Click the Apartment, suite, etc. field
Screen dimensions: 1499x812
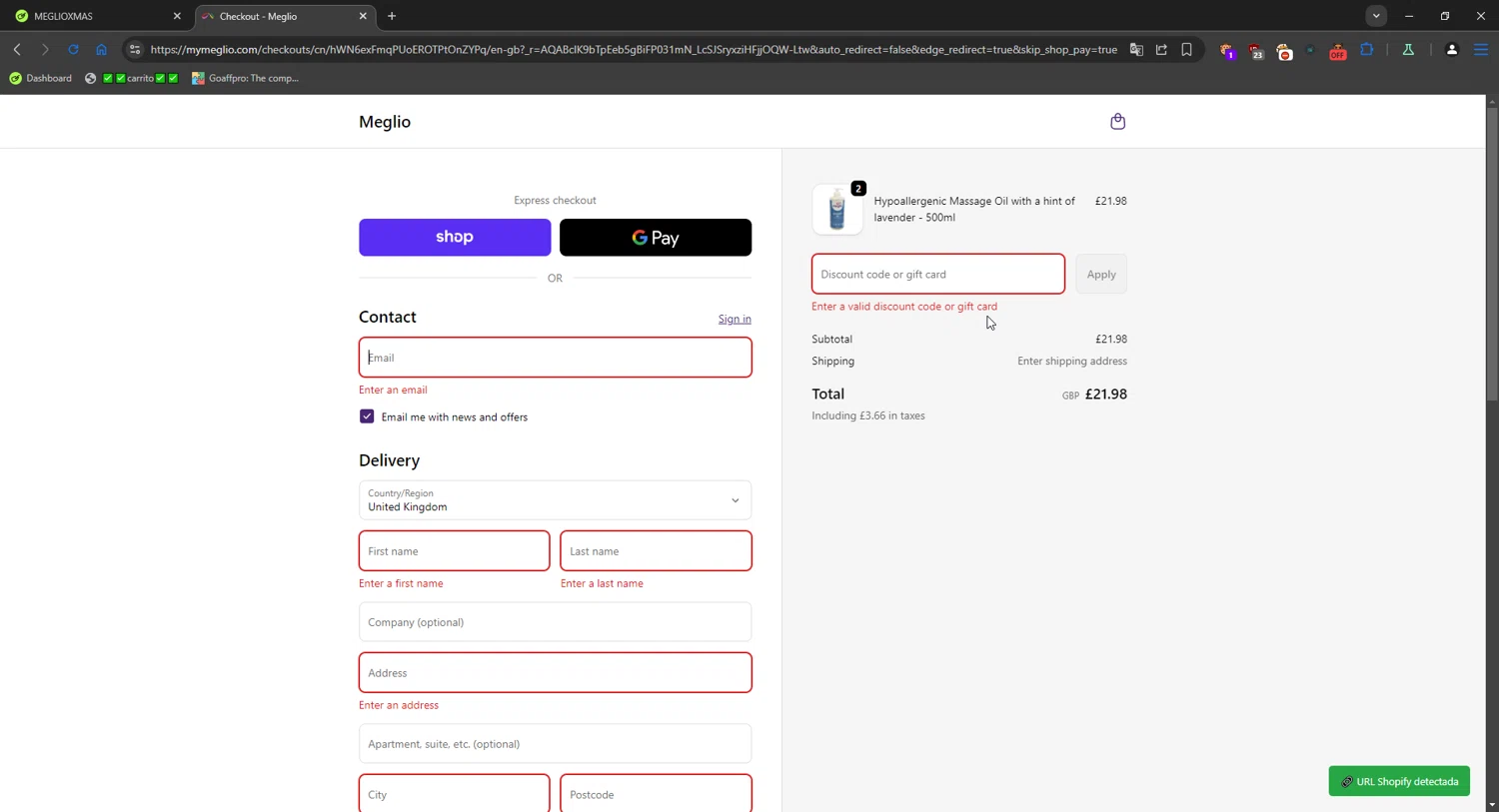[x=556, y=744]
